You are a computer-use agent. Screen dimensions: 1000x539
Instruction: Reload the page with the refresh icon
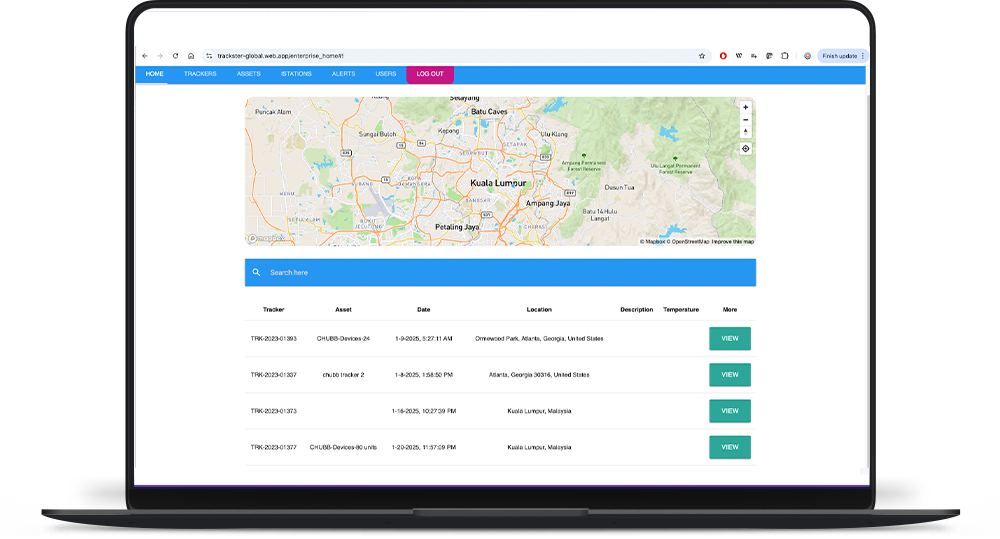coord(175,56)
